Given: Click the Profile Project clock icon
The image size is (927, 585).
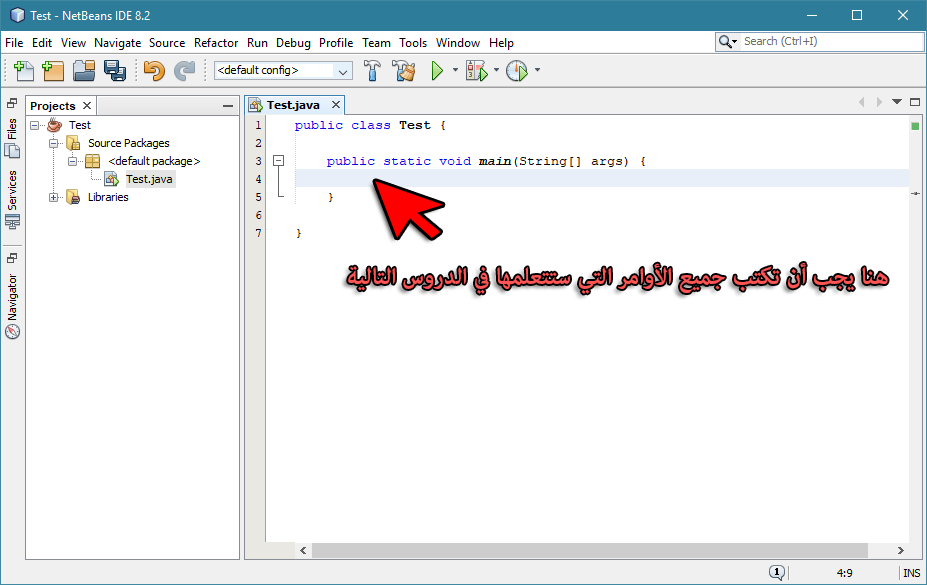Looking at the screenshot, I should point(517,70).
